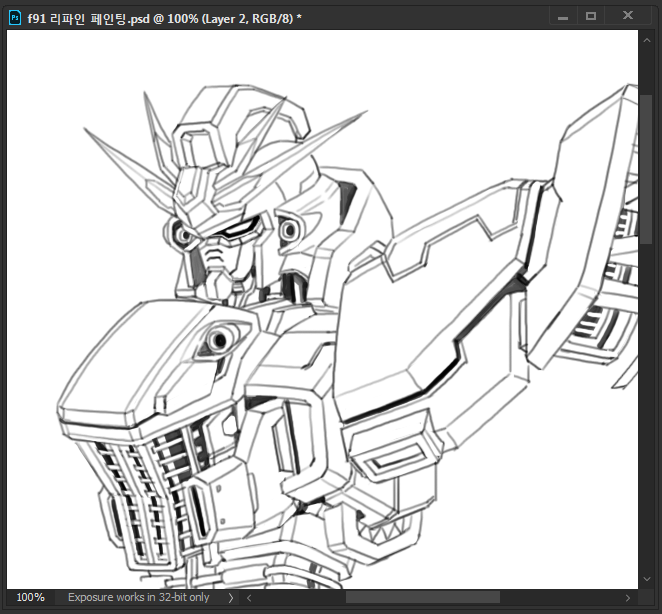Minimize the document window
Viewport: 662px width, 614px height.
pos(563,17)
